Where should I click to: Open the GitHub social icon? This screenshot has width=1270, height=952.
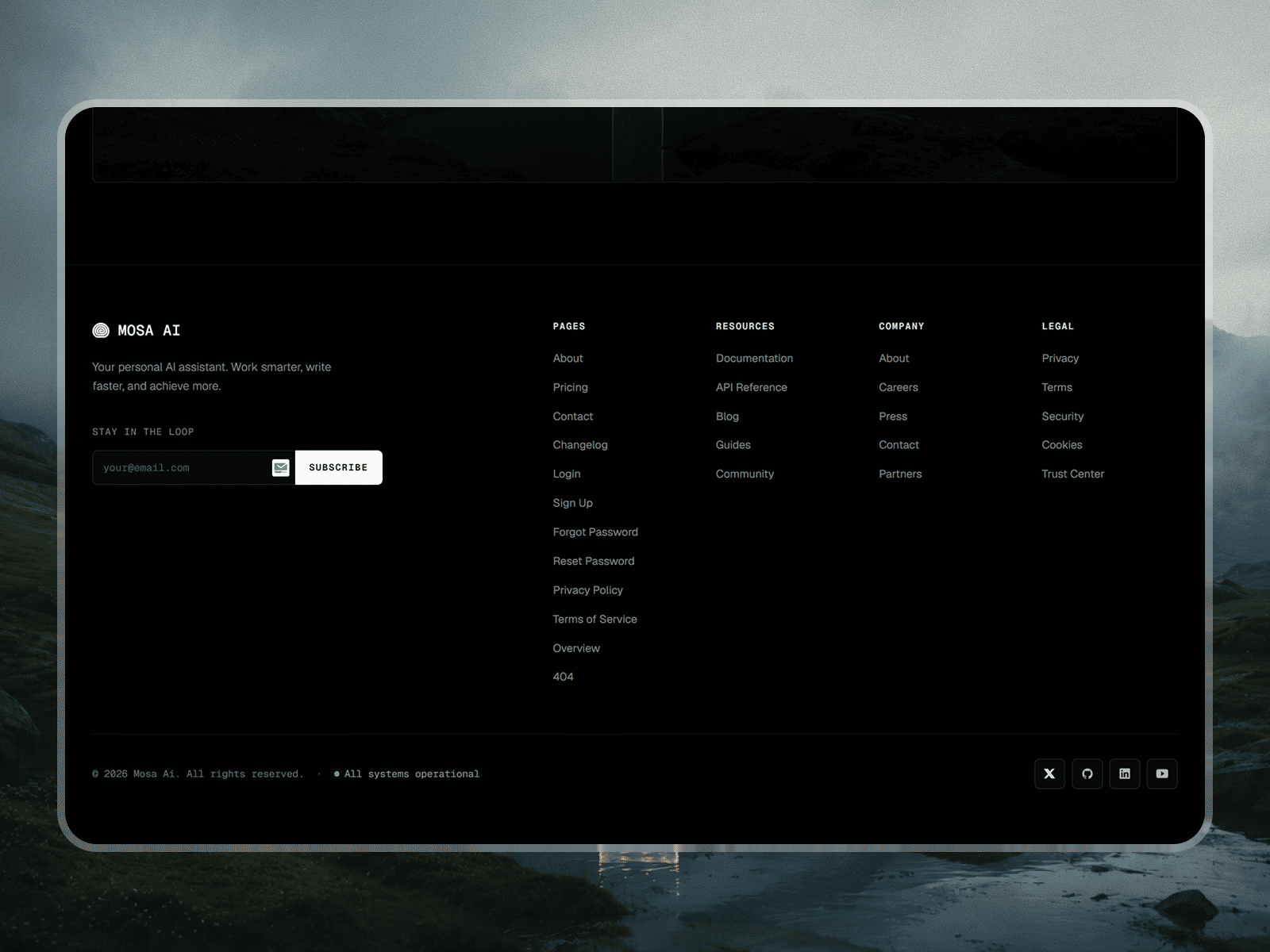[1087, 773]
